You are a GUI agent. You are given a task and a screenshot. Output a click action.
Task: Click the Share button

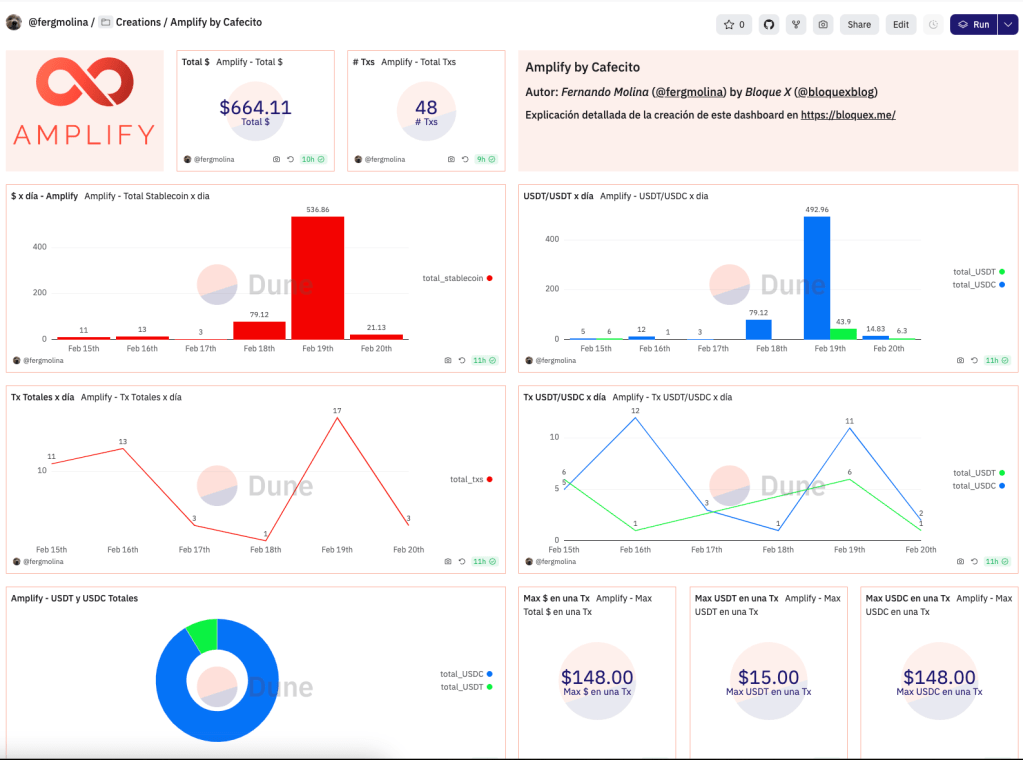click(859, 25)
